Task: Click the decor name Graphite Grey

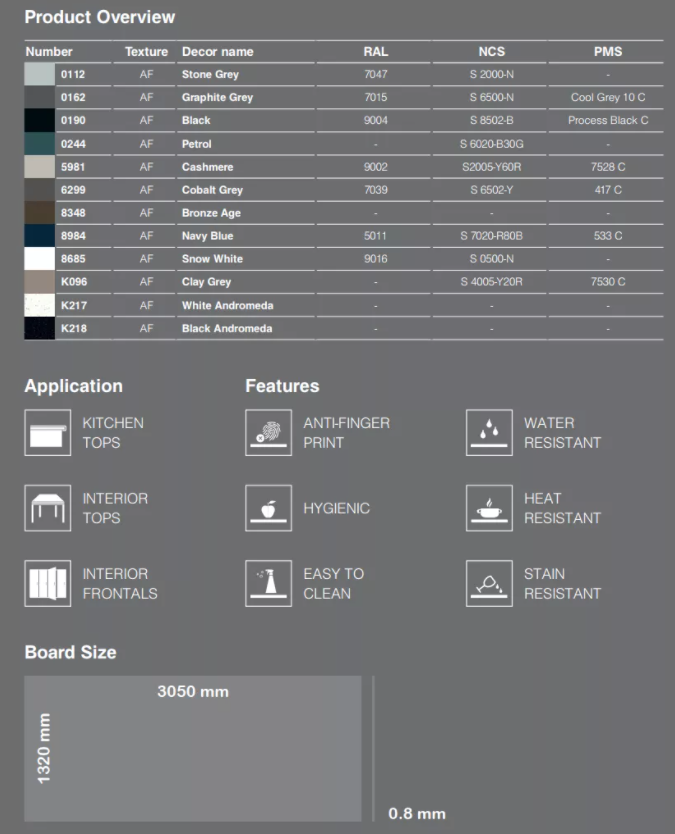Action: (x=218, y=97)
